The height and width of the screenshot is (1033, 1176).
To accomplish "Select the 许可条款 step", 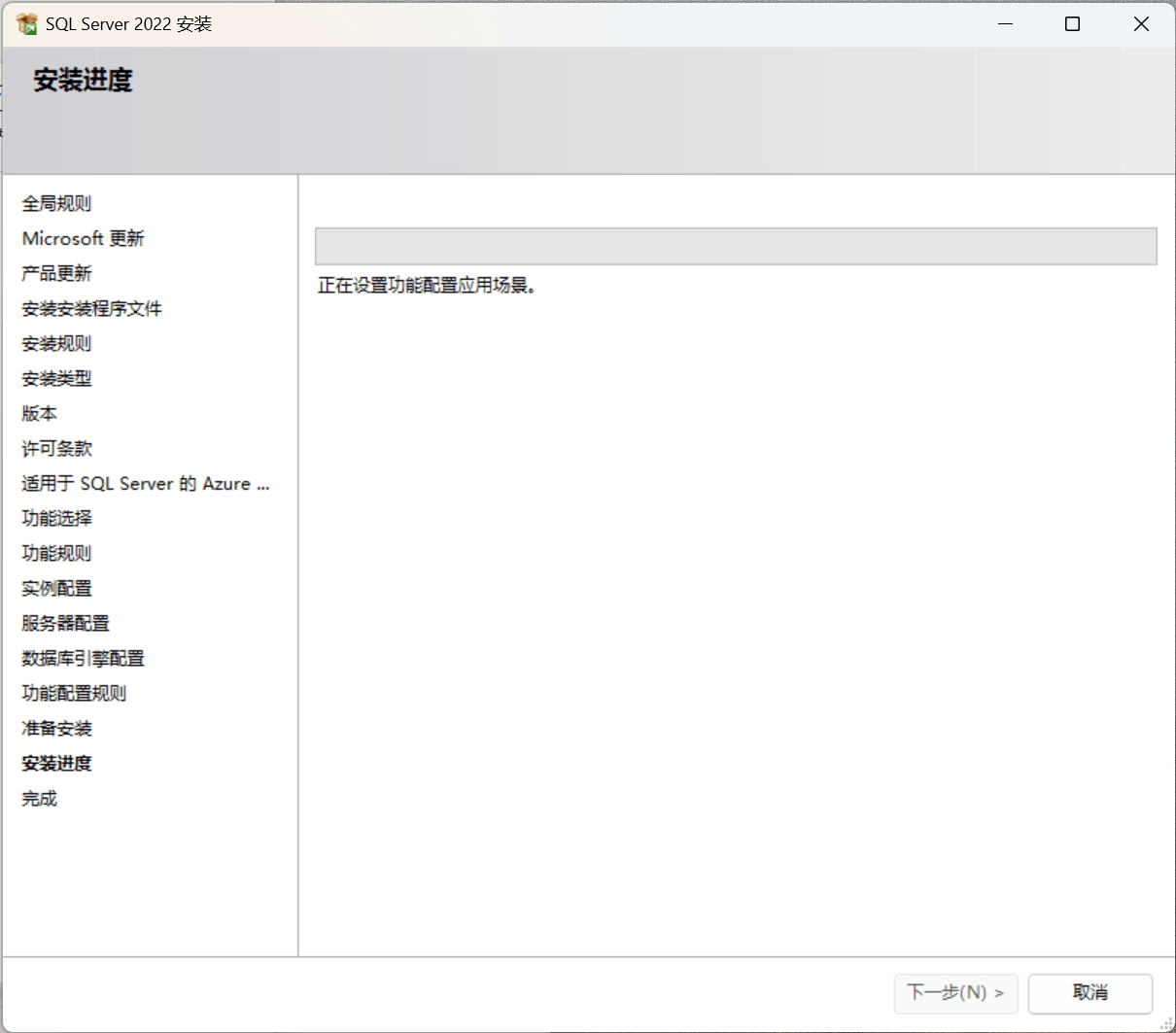I will pyautogui.click(x=56, y=448).
